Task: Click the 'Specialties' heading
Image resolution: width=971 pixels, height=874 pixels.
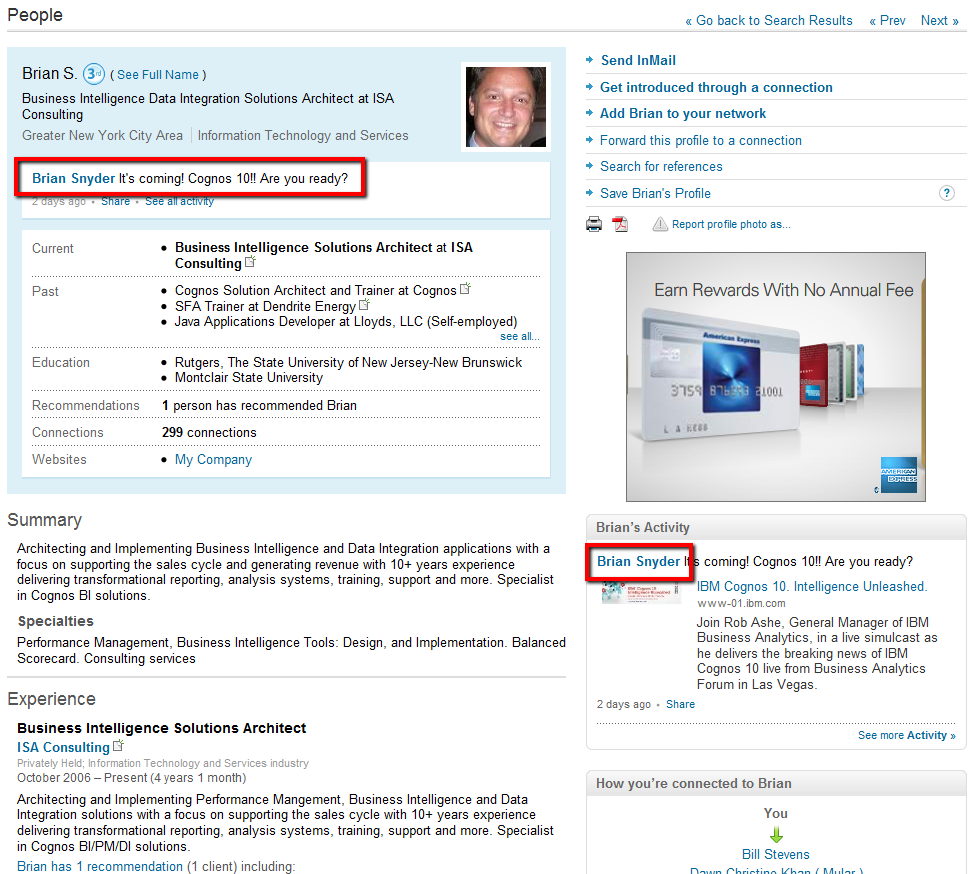Action: (56, 621)
